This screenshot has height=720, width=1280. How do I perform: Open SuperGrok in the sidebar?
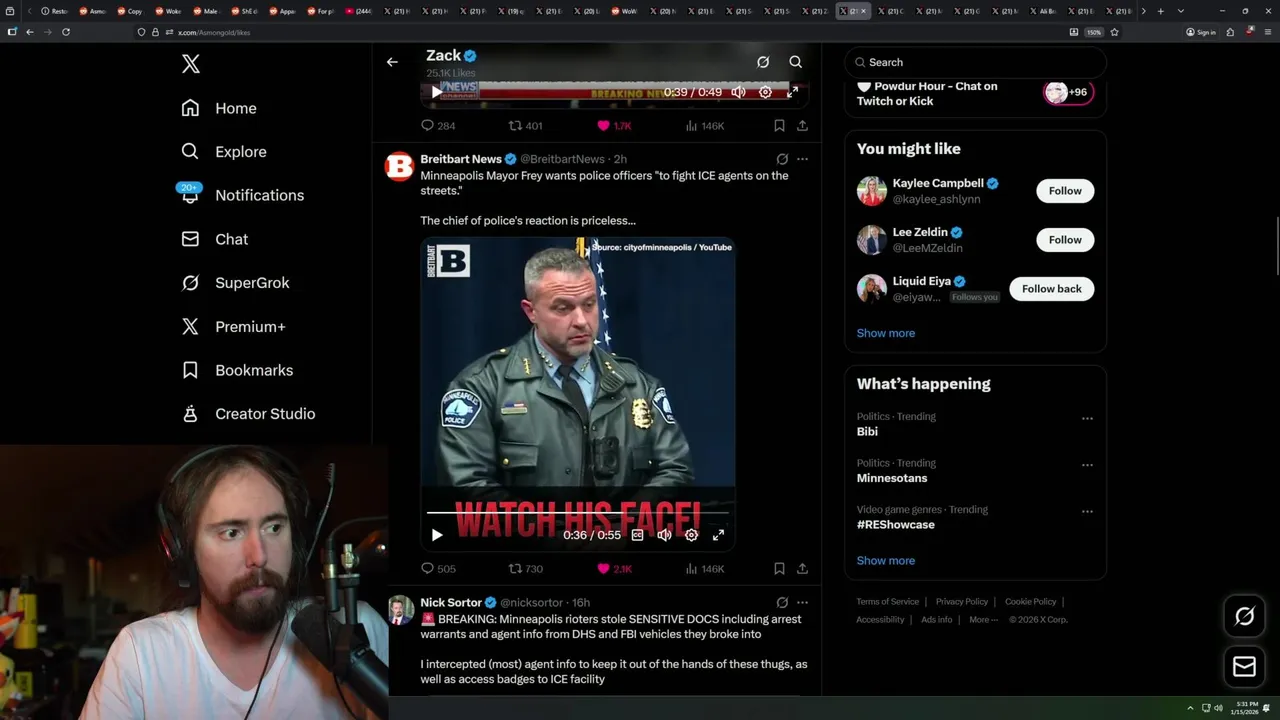[x=235, y=283]
